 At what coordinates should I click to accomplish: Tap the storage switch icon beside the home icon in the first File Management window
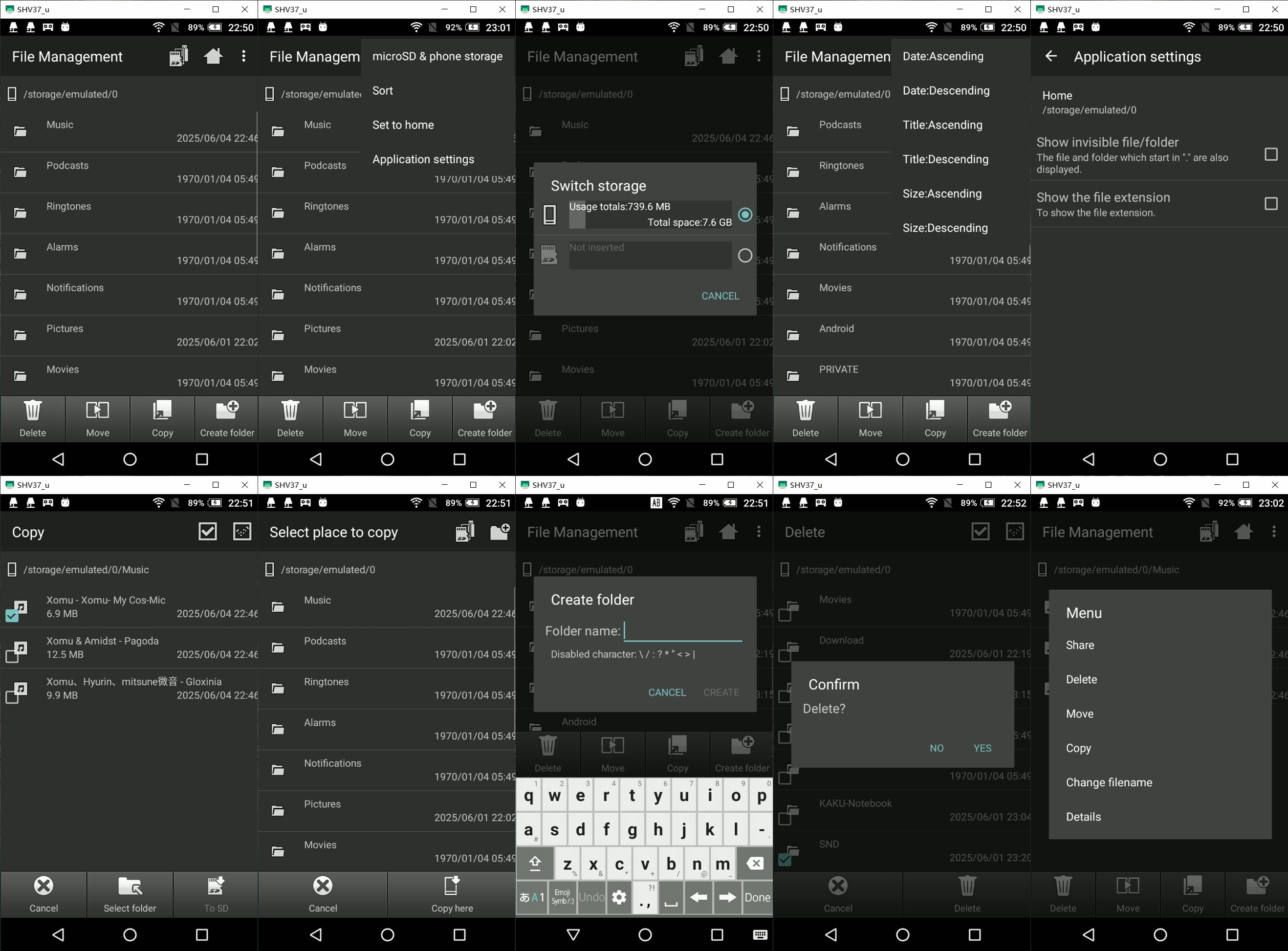pyautogui.click(x=178, y=56)
